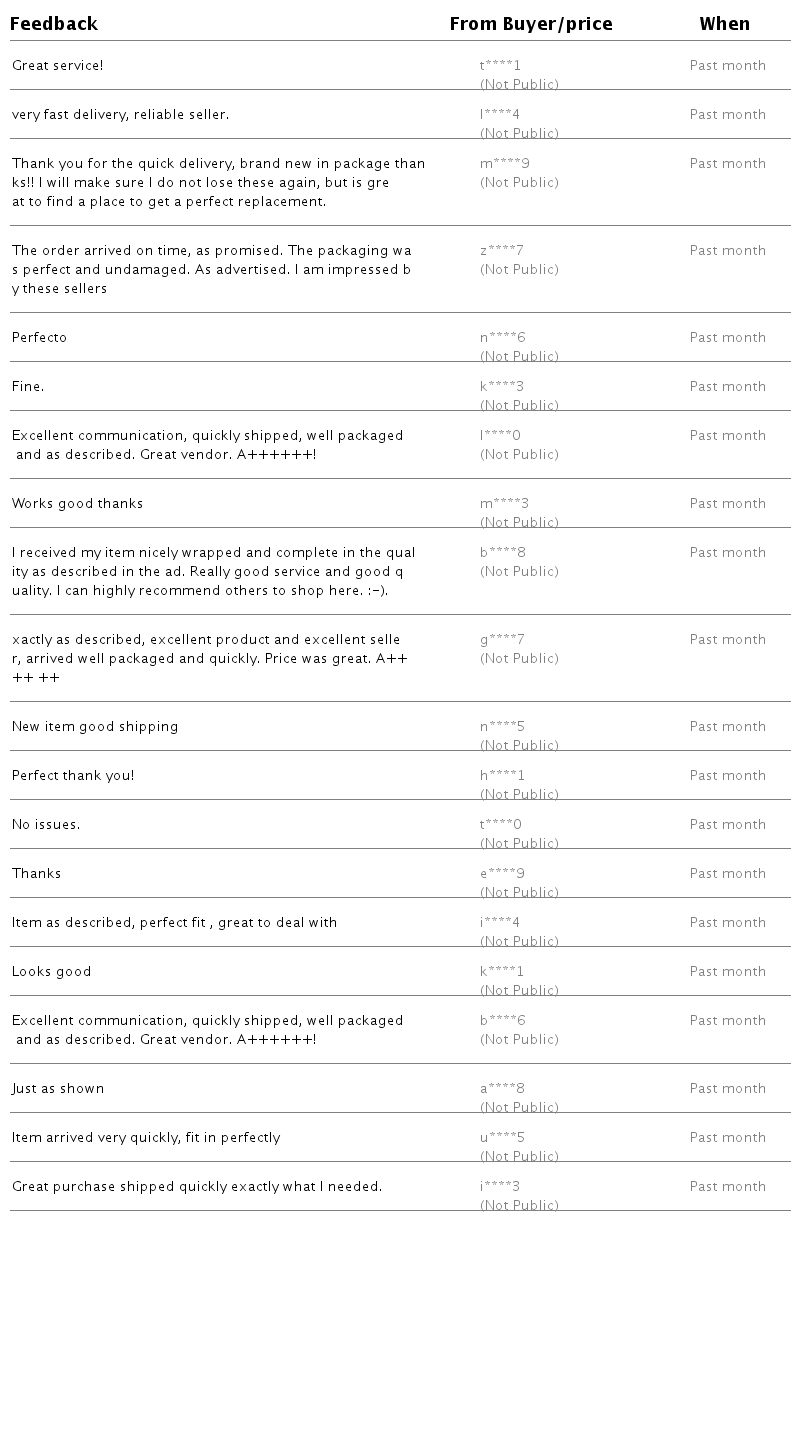800x1452 pixels.
Task: Select buyer m****9 username
Action: pos(504,164)
